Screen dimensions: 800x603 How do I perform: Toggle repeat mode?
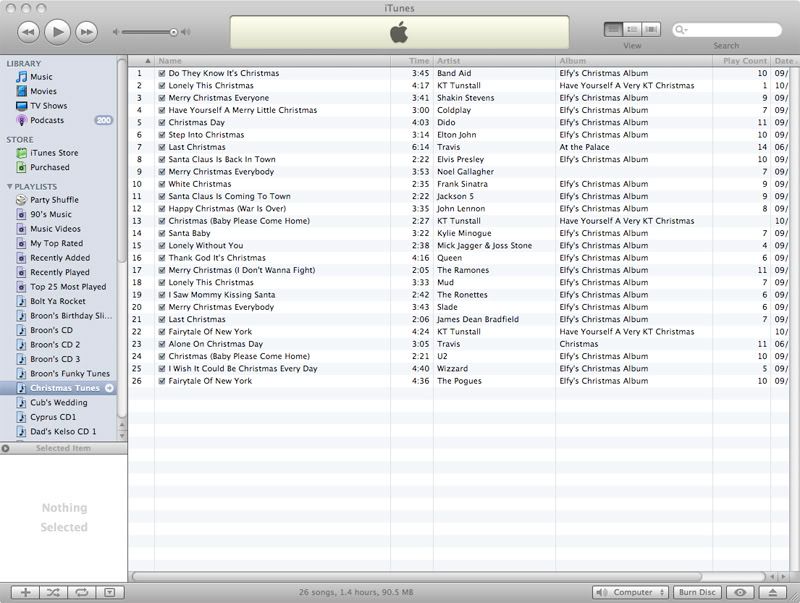[x=81, y=592]
